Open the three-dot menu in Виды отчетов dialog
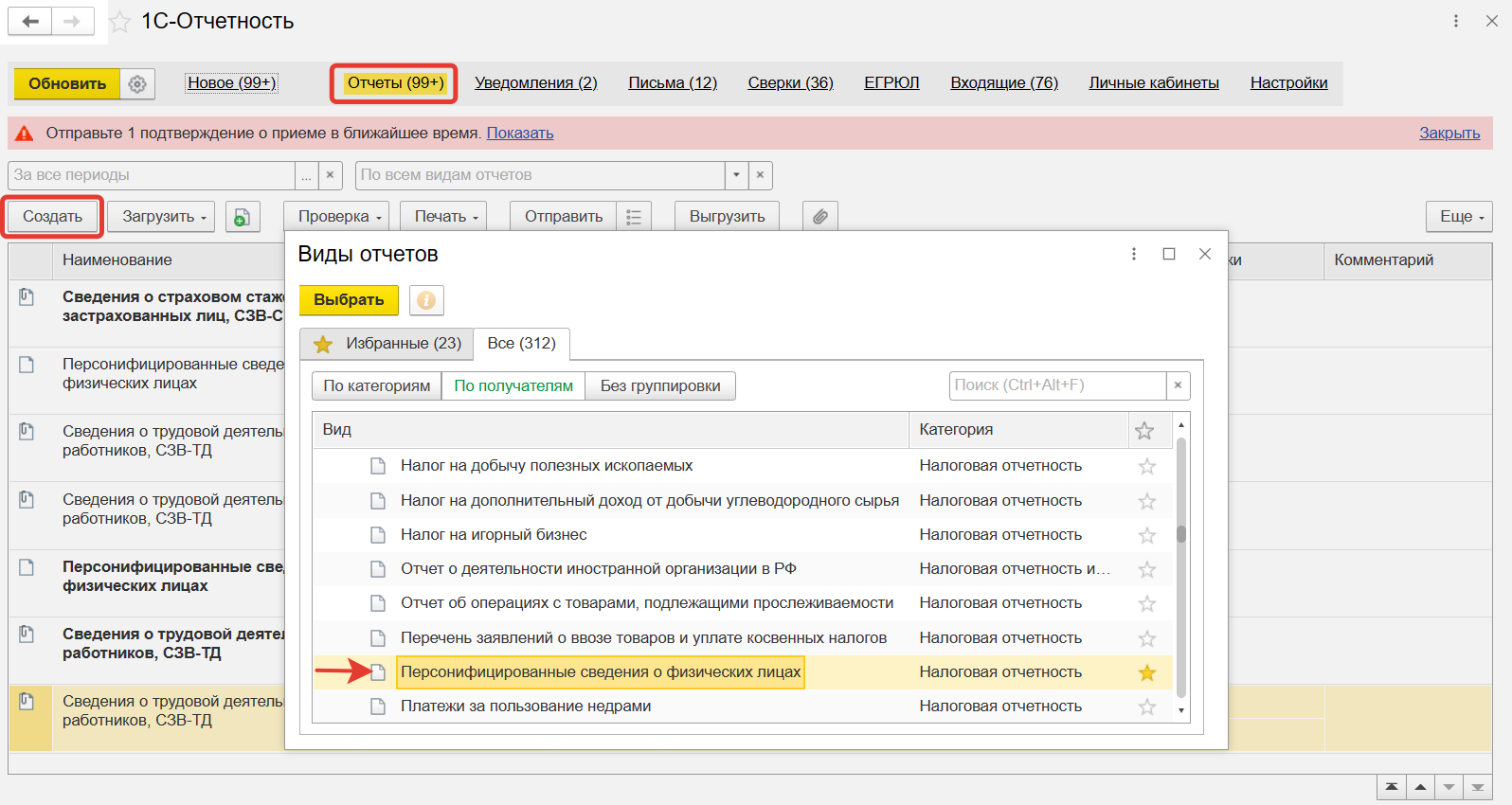1512x805 pixels. pos(1134,254)
